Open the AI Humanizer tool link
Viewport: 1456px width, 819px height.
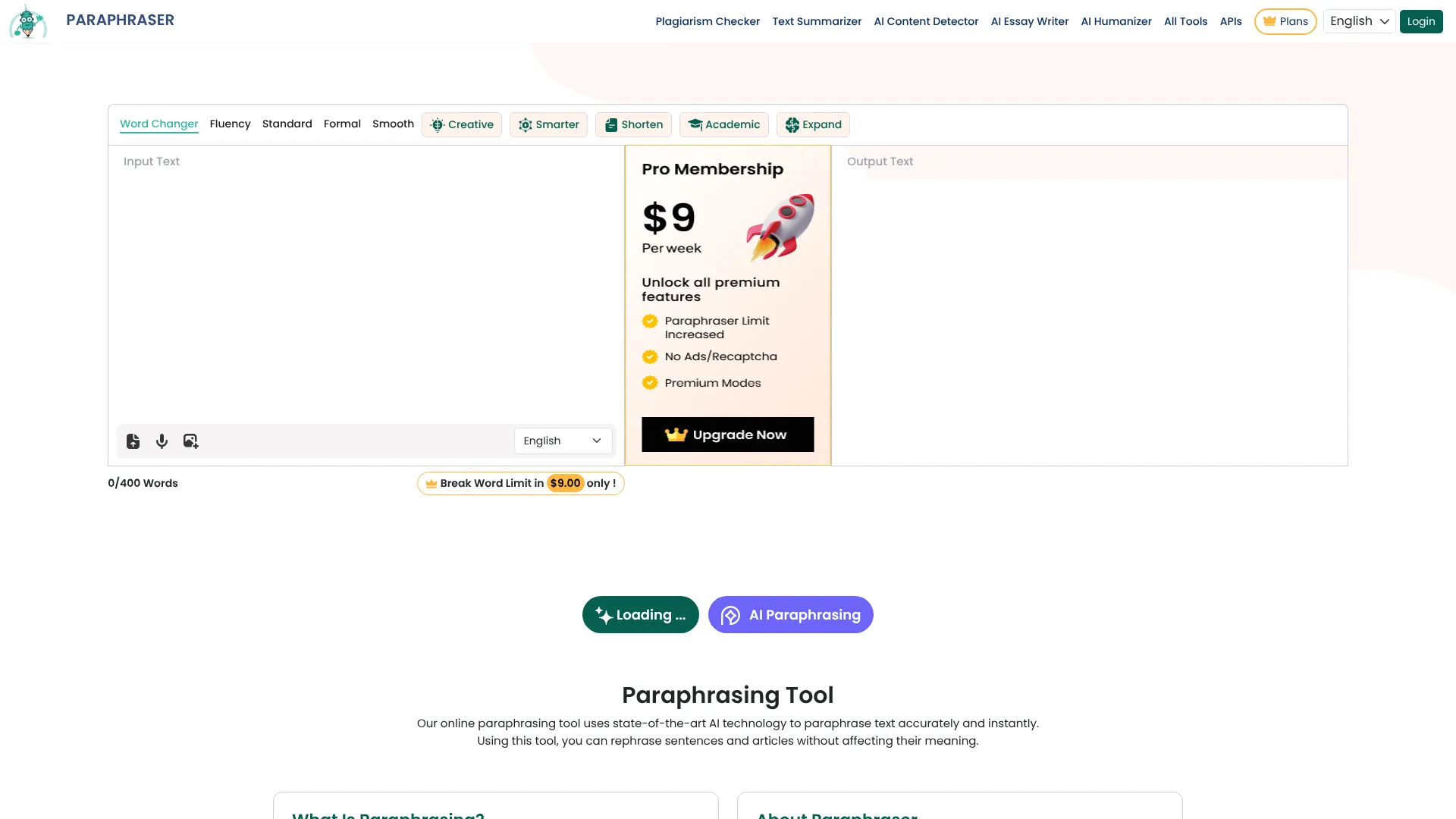tap(1116, 21)
